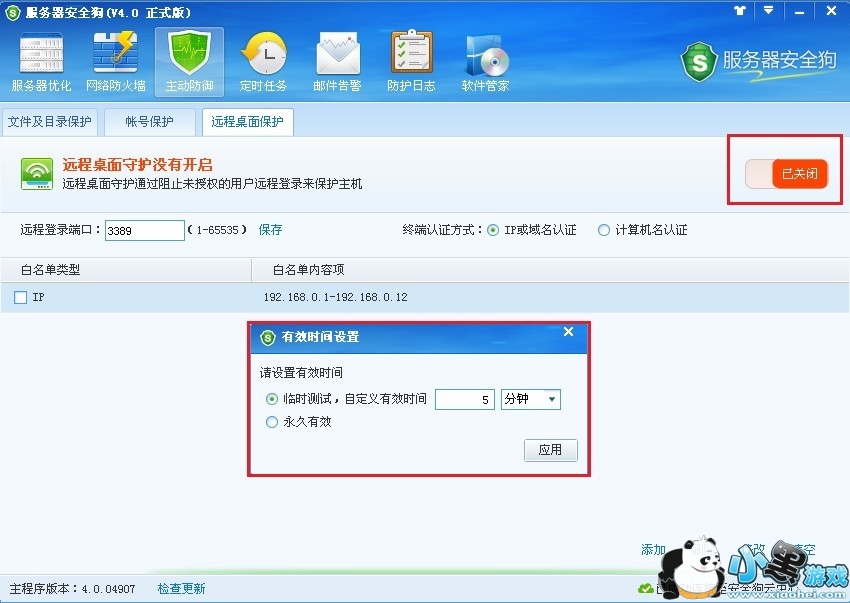Screen dimensions: 850x603
Task: Click the 应用 apply button
Action: coord(550,450)
